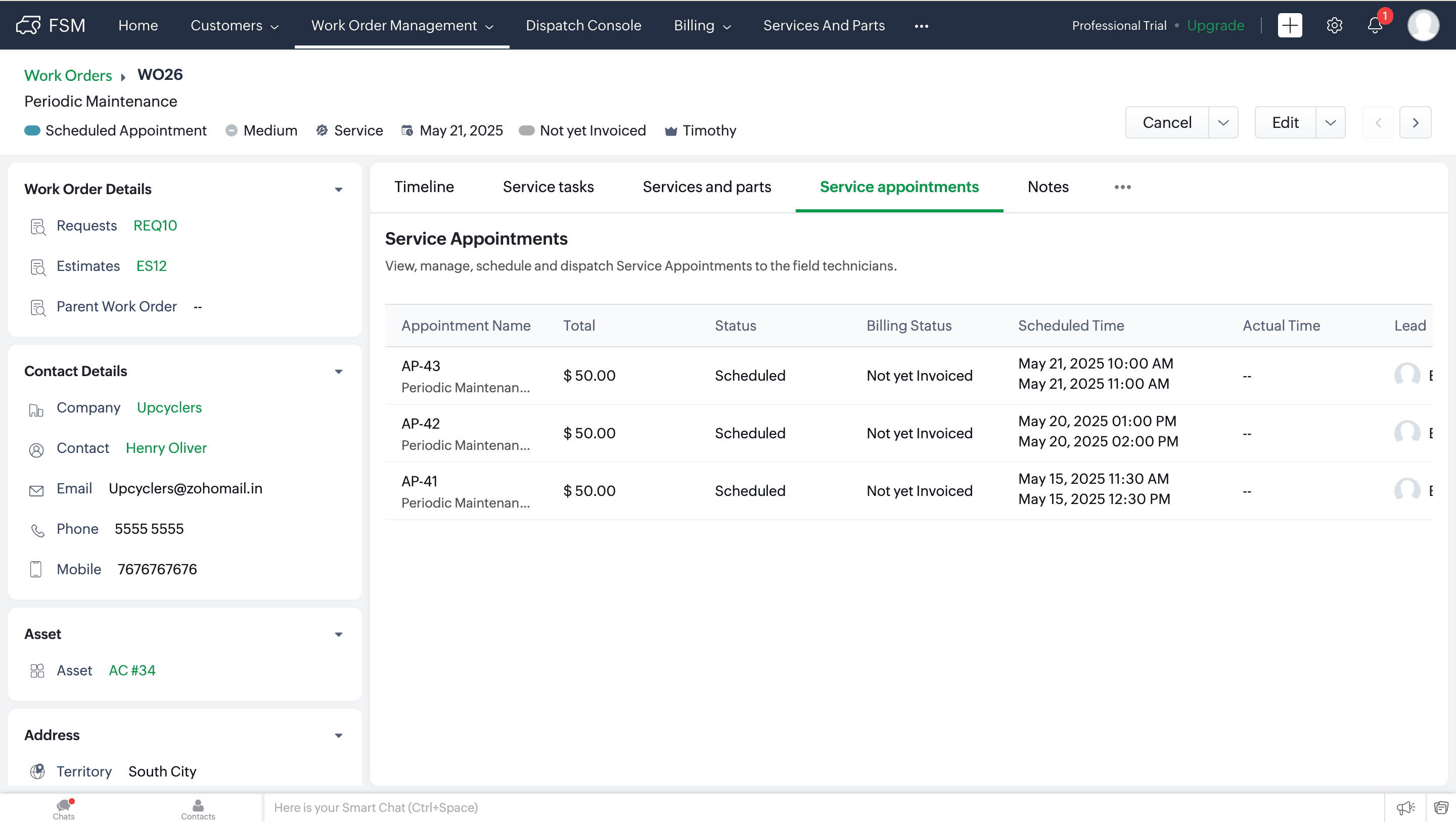Click the FSM logo icon
The image size is (1456, 822).
coord(28,25)
